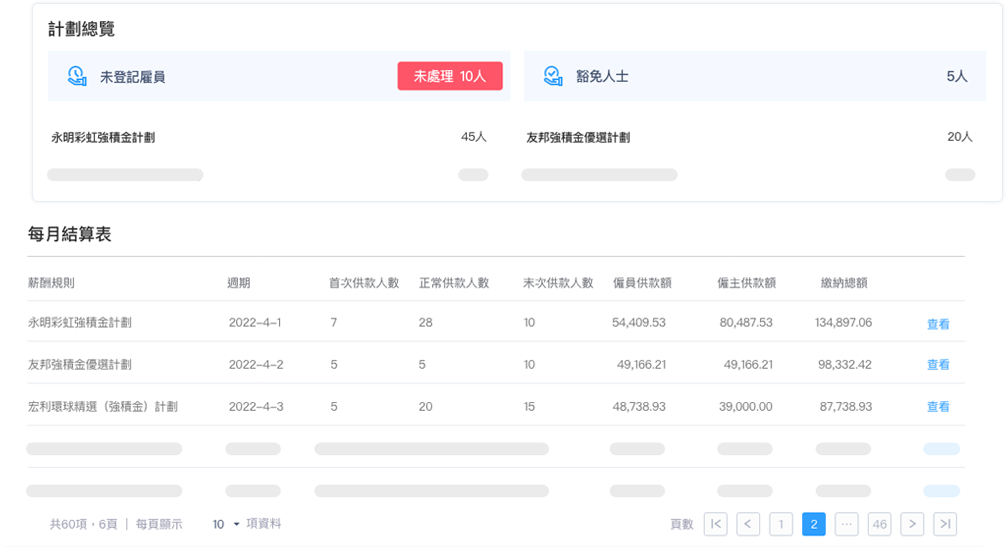
Task: Click the 正常供款人數 column header
Action: coord(454,283)
